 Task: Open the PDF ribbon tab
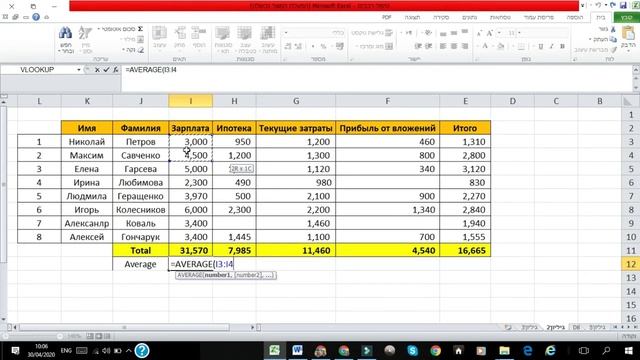click(x=387, y=18)
